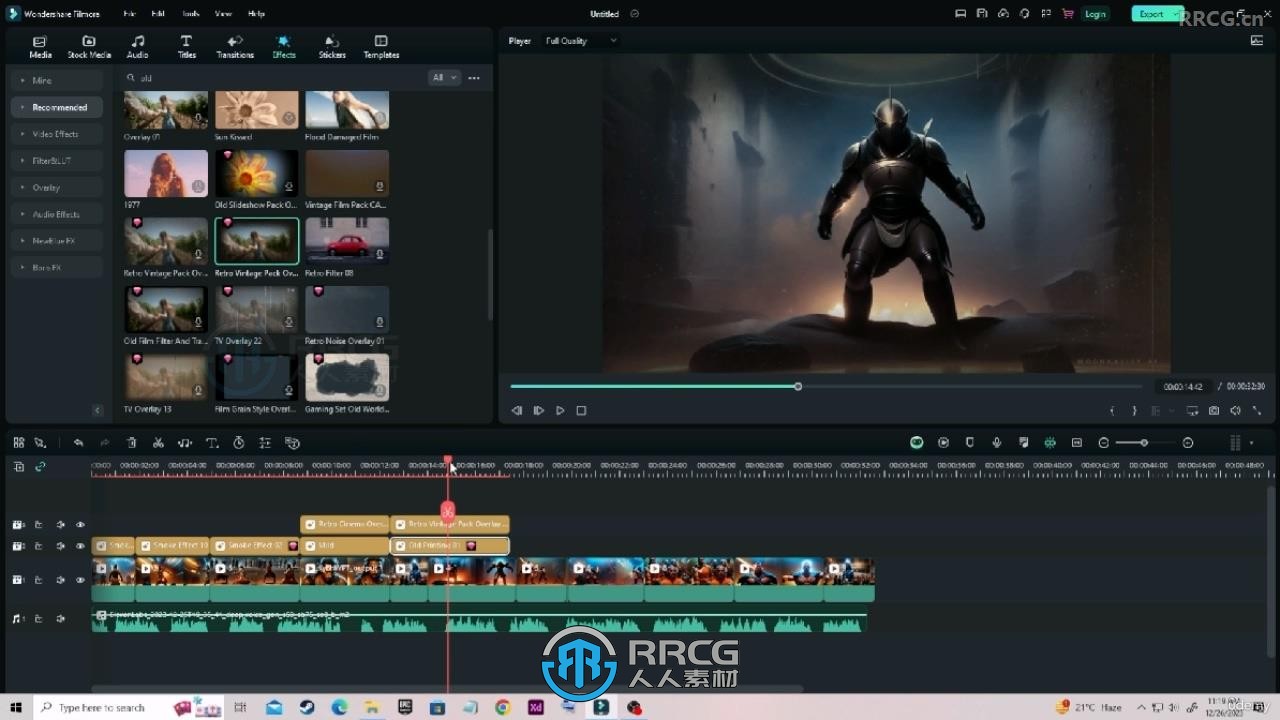Click the speed stopwatch icon in timeline toolbar
The image size is (1280, 720).
[x=238, y=442]
